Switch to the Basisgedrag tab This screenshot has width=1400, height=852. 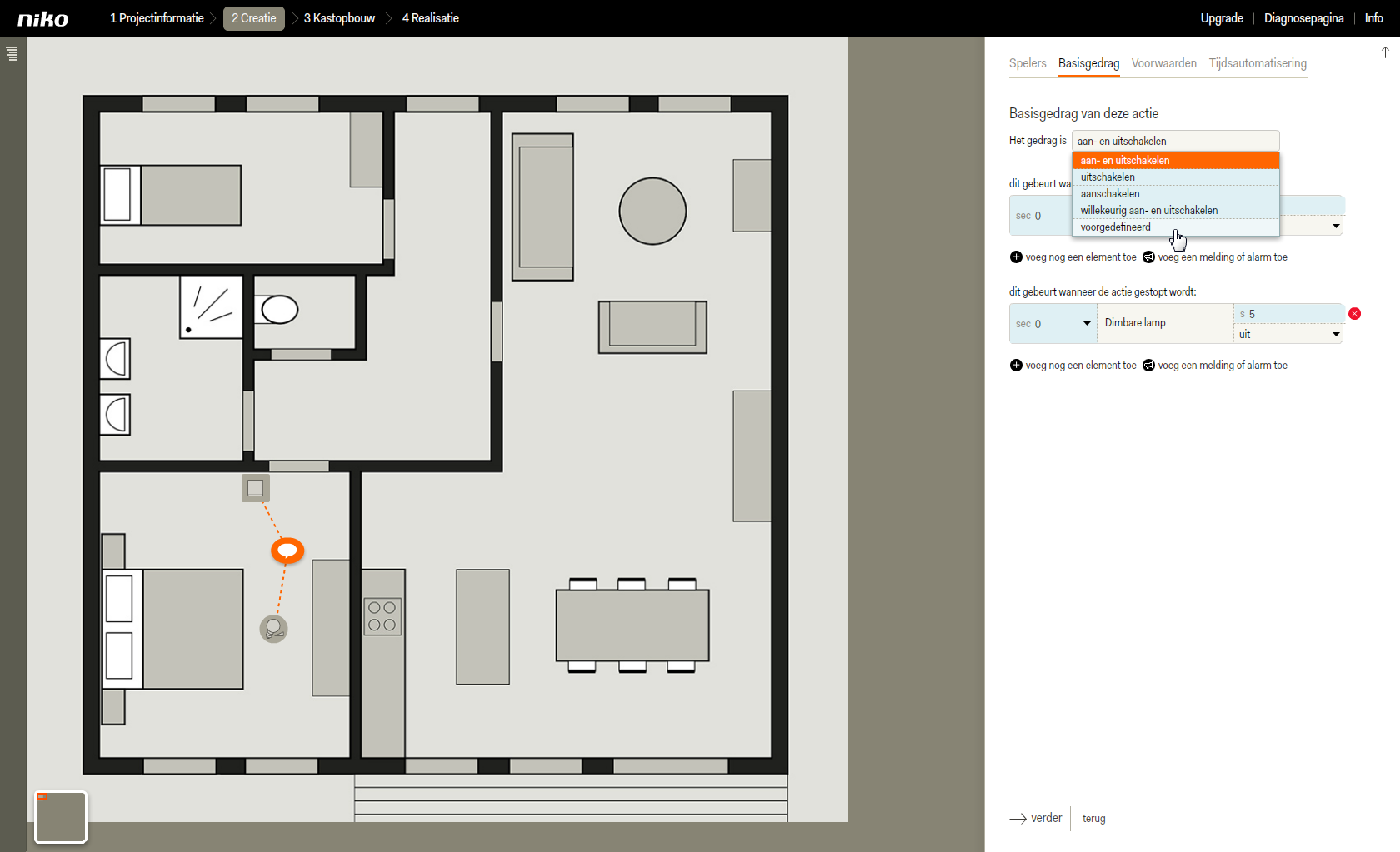1088,63
